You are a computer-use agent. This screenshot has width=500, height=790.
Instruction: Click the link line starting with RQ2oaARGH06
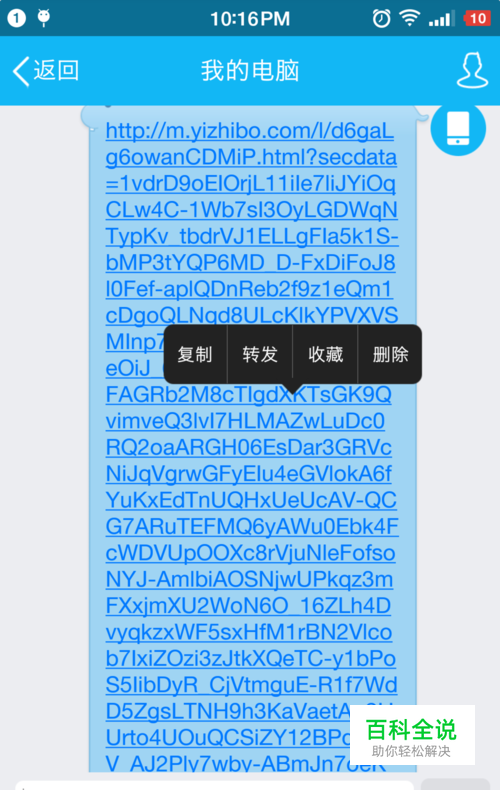[248, 447]
